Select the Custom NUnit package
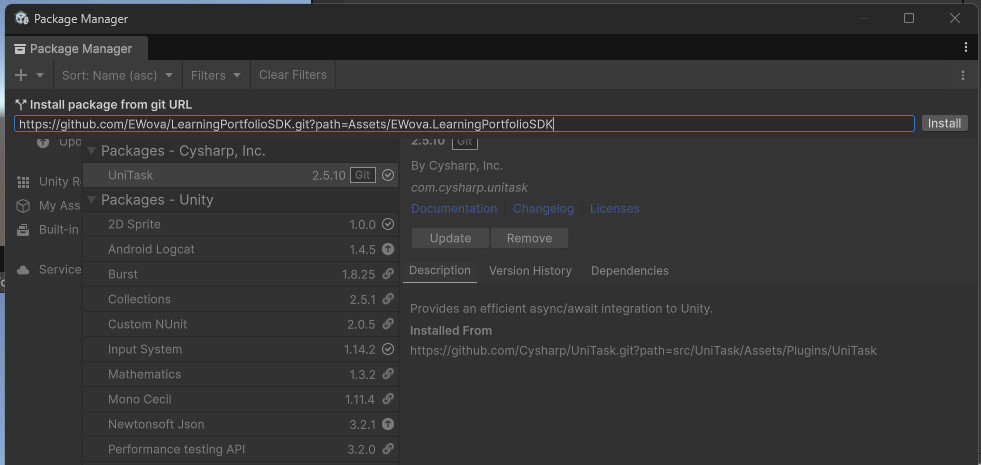Screen dimensions: 981x465 (x=240, y=324)
